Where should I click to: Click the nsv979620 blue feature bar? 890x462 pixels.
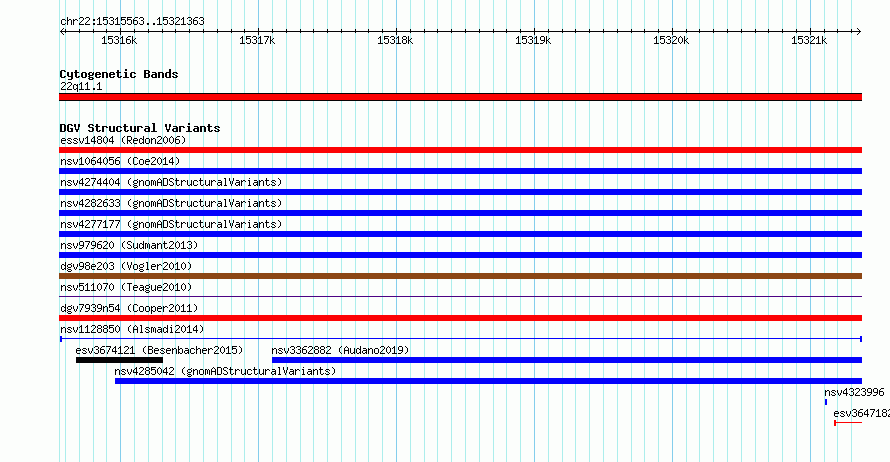coord(460,255)
